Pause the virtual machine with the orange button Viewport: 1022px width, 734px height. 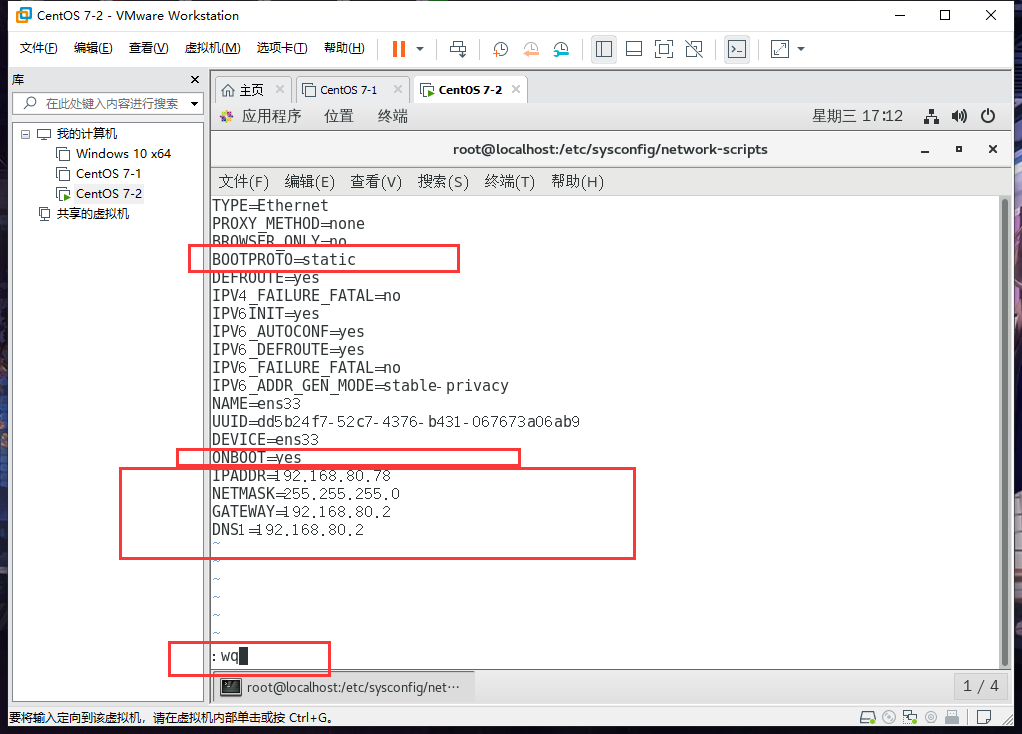coord(399,49)
